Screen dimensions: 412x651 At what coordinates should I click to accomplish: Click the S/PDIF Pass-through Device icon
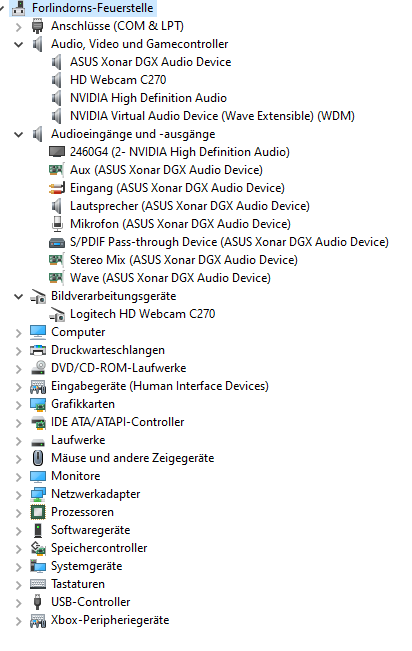click(57, 242)
